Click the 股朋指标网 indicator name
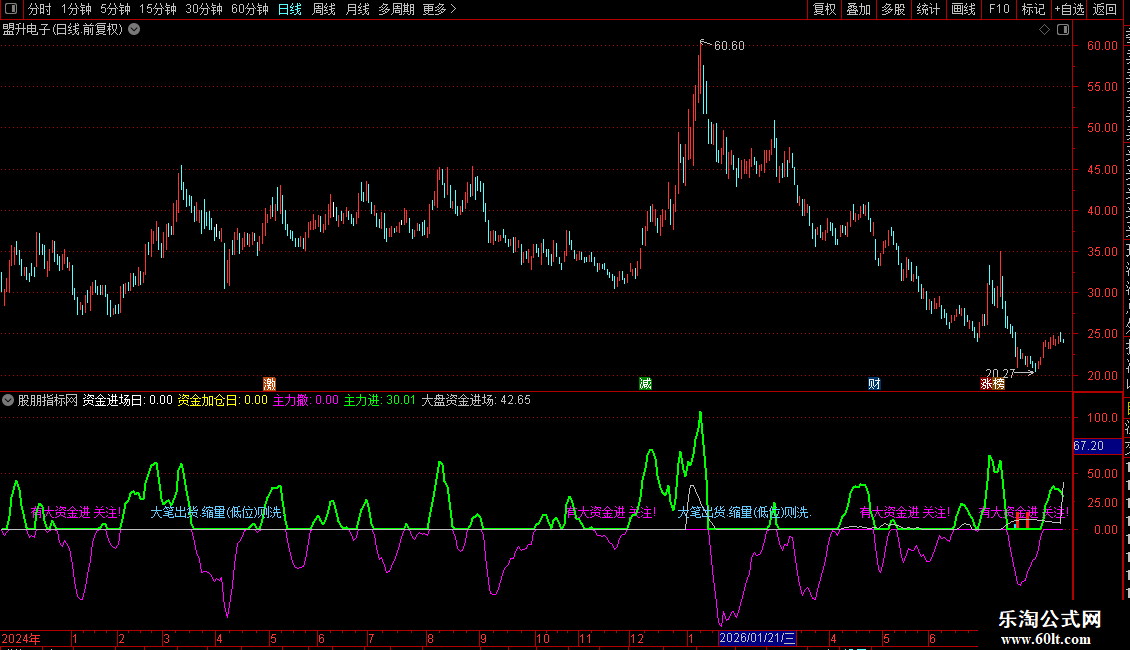Viewport: 1130px width, 650px height. click(x=48, y=400)
